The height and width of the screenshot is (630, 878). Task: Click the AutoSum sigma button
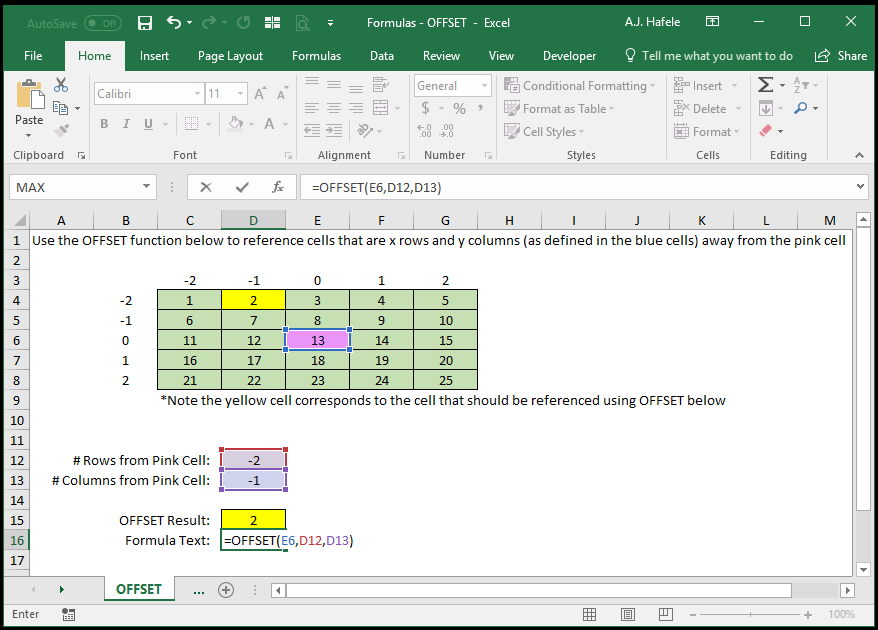tap(765, 85)
